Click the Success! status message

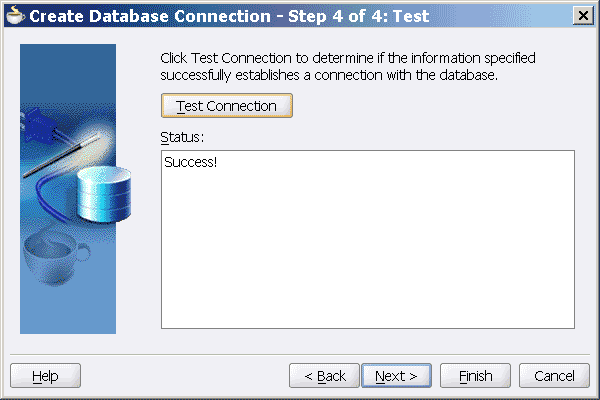pyautogui.click(x=191, y=163)
